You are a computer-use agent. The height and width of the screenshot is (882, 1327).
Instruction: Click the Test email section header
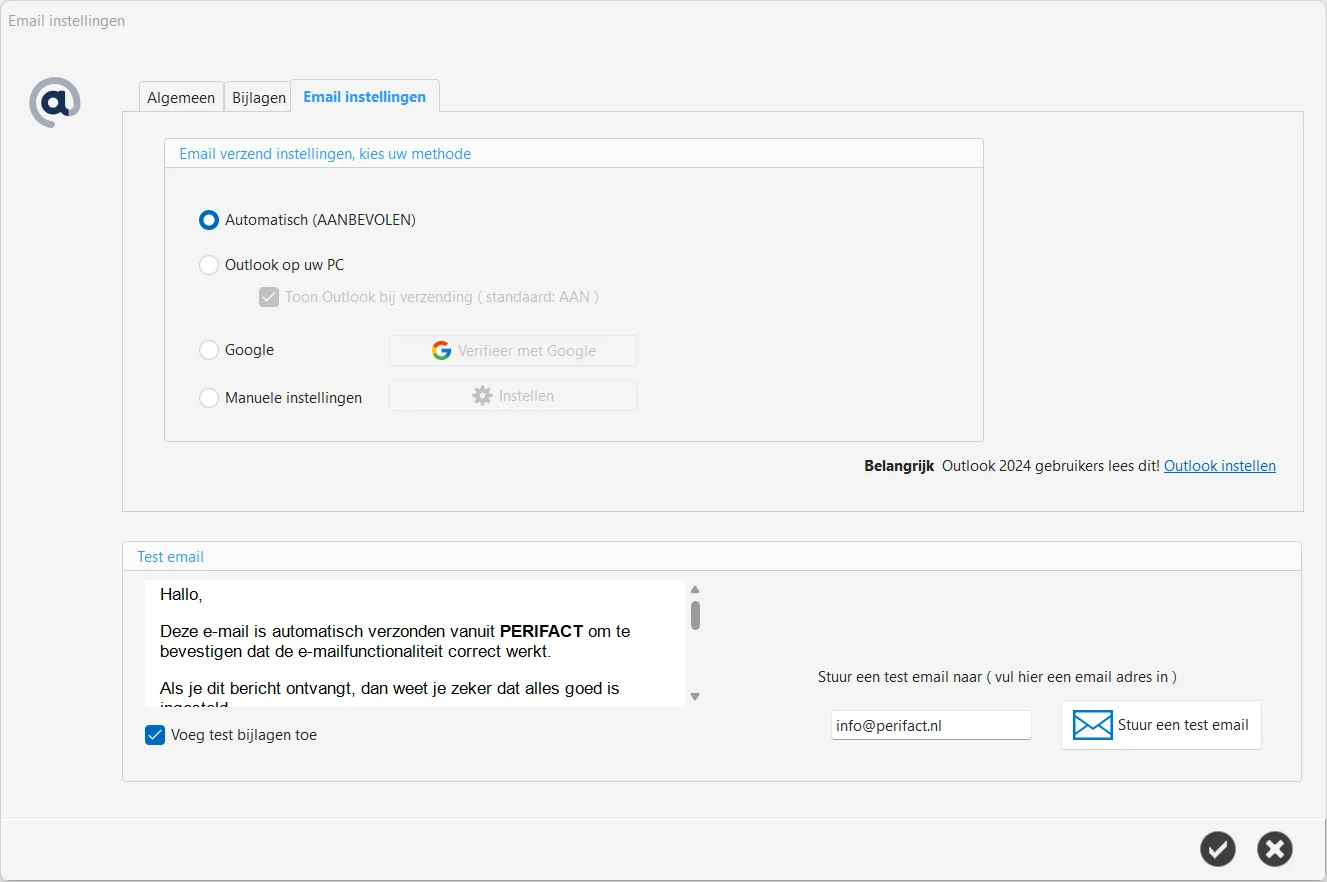click(x=171, y=557)
